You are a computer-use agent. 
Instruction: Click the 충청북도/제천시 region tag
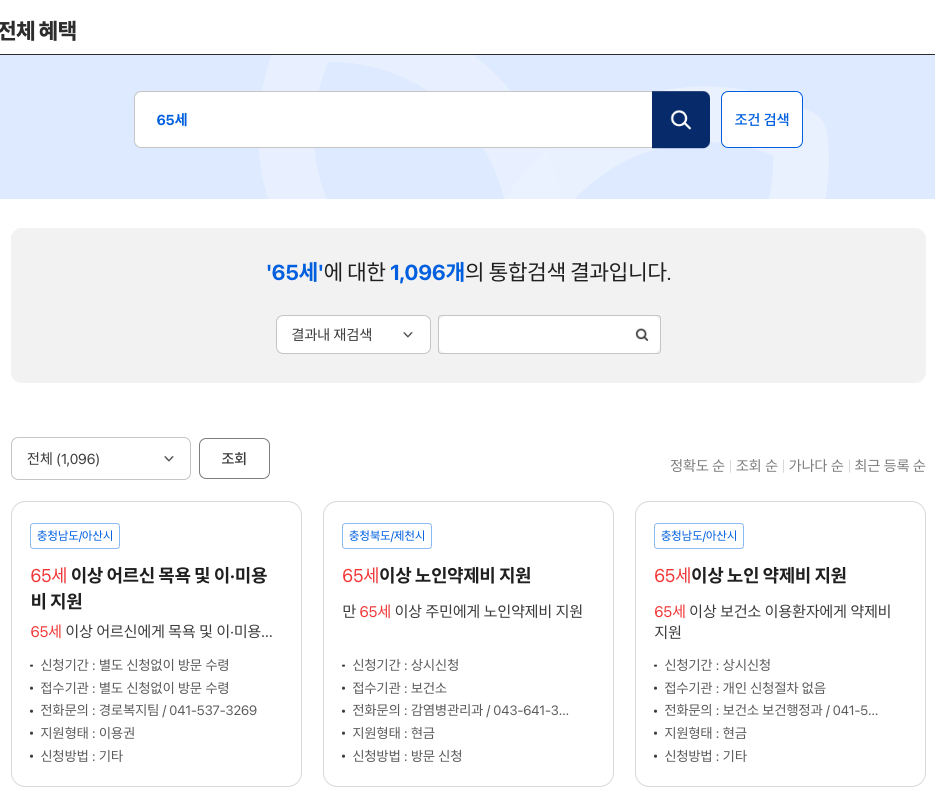click(x=387, y=535)
